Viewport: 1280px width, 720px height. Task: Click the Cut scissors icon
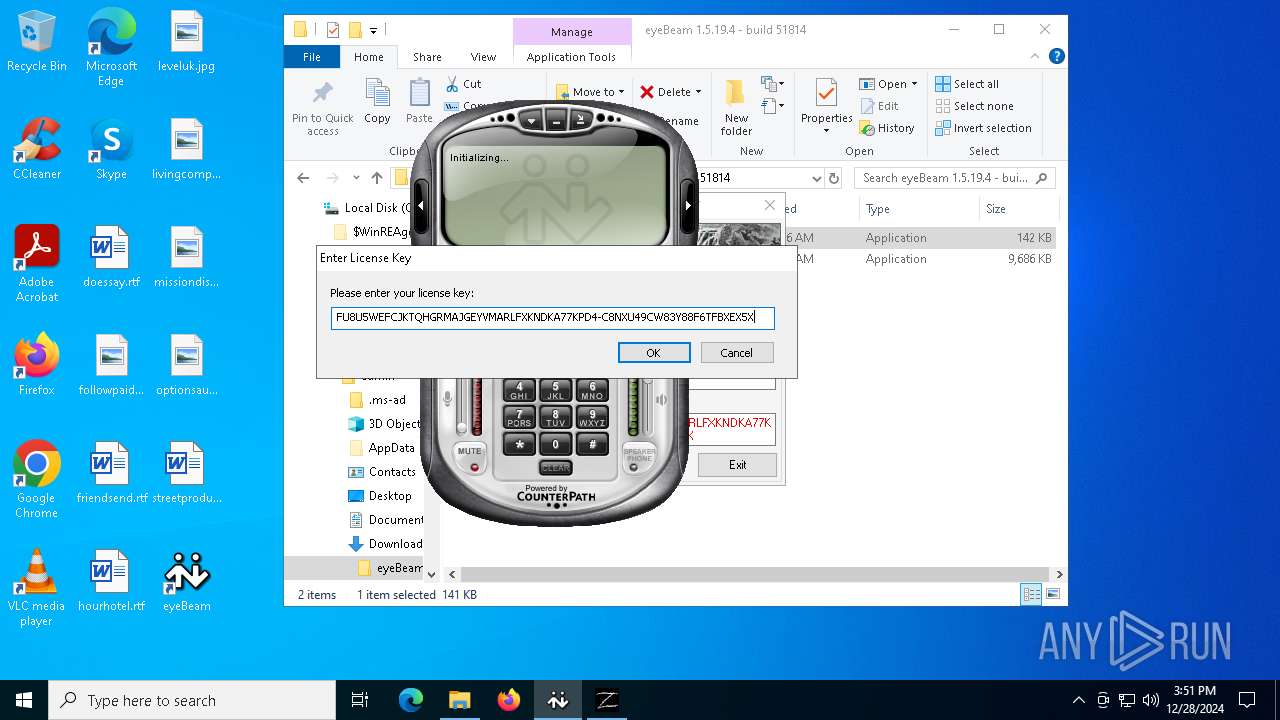(453, 84)
